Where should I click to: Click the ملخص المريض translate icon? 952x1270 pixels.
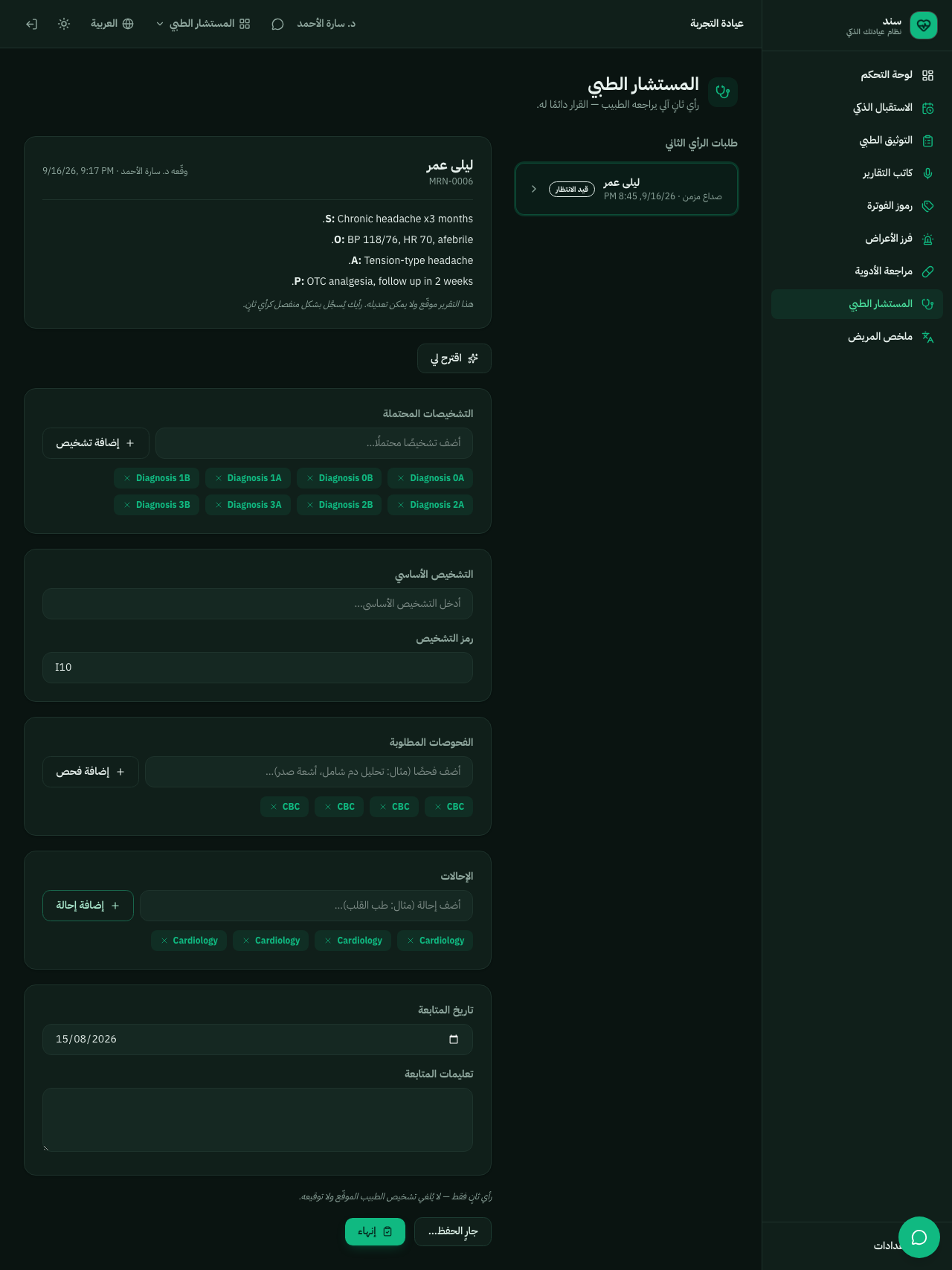(927, 337)
